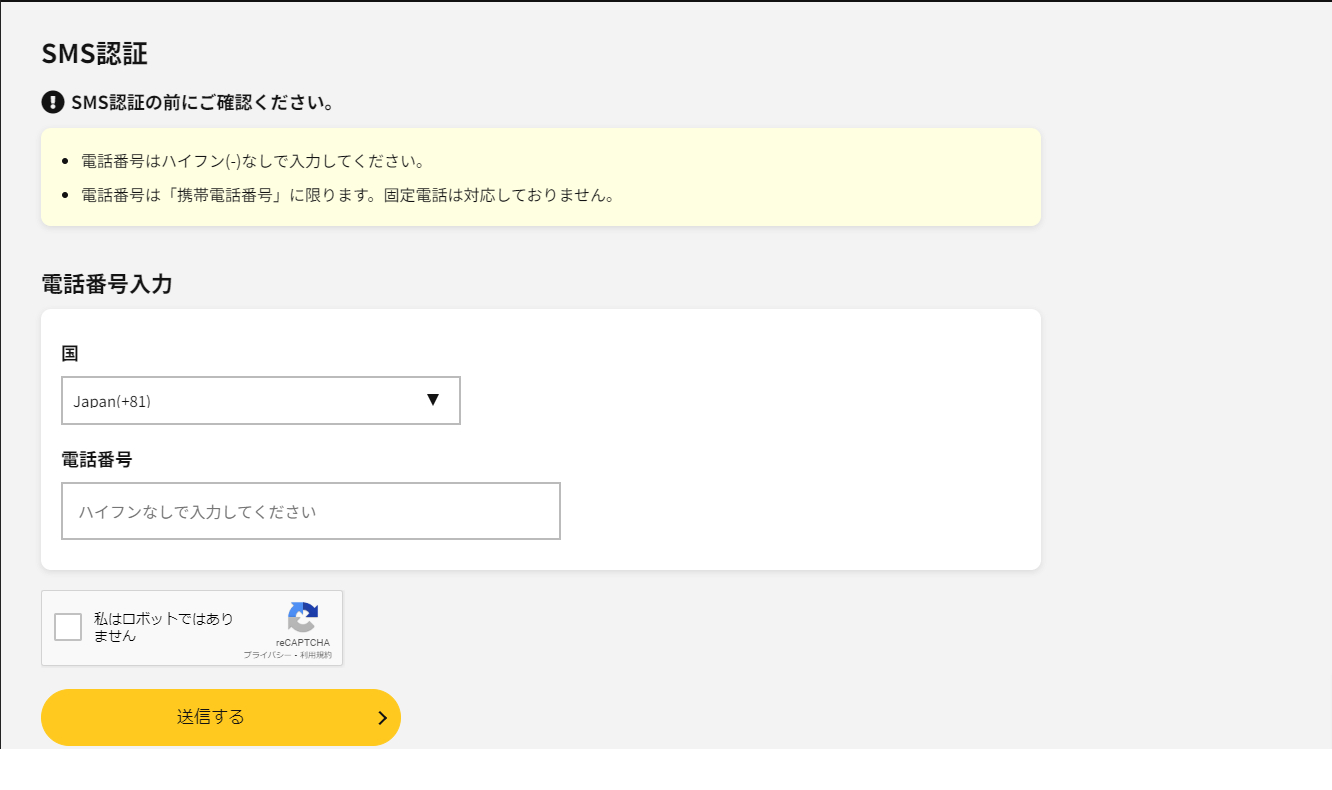The image size is (1332, 790).
Task: Toggle the robot verification checkbox off
Action: pos(68,626)
